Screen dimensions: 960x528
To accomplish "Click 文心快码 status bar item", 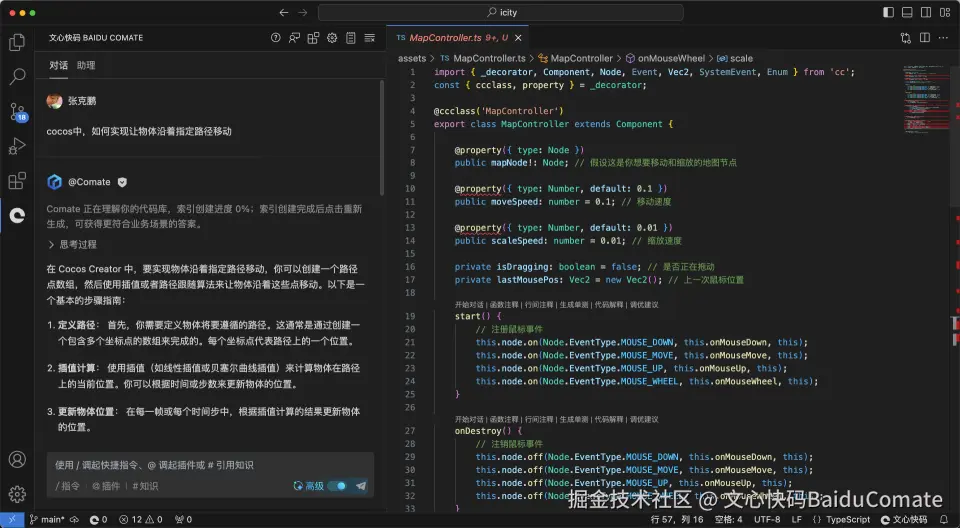I will point(904,519).
